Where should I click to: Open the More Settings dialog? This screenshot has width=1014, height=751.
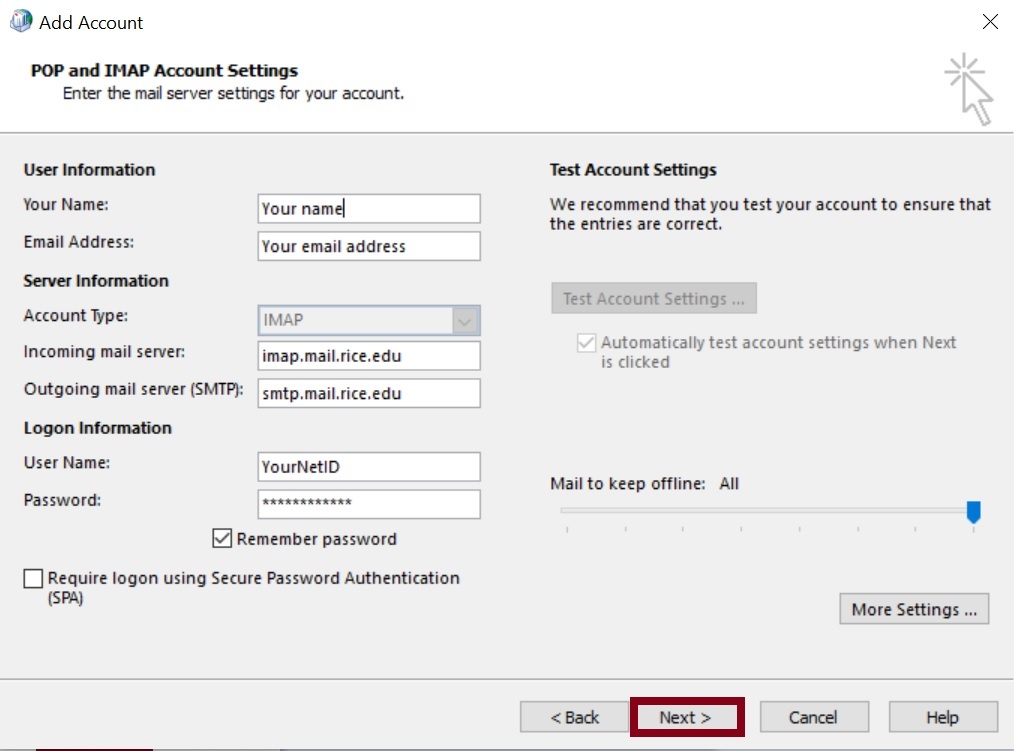click(914, 609)
